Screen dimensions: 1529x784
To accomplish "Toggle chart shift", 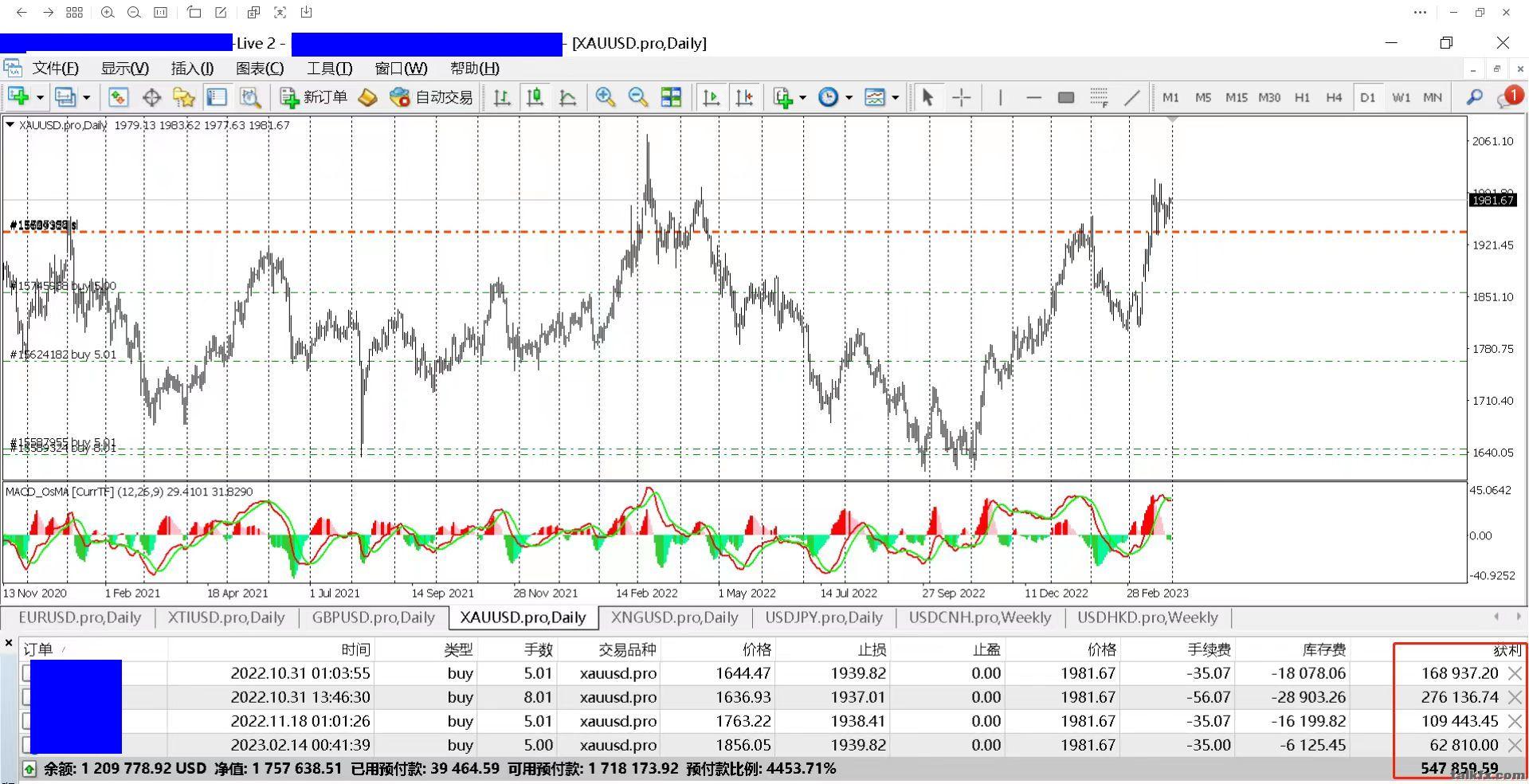I will 744,97.
